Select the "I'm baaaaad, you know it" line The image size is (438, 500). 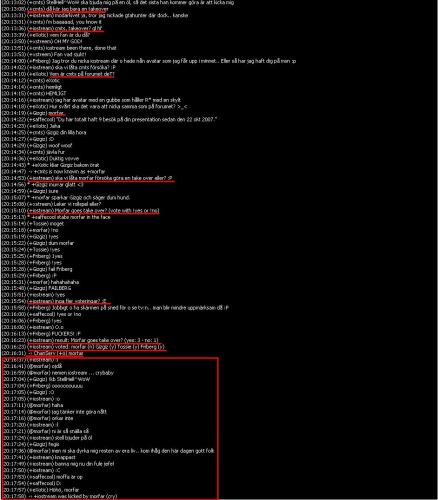coord(52,22)
